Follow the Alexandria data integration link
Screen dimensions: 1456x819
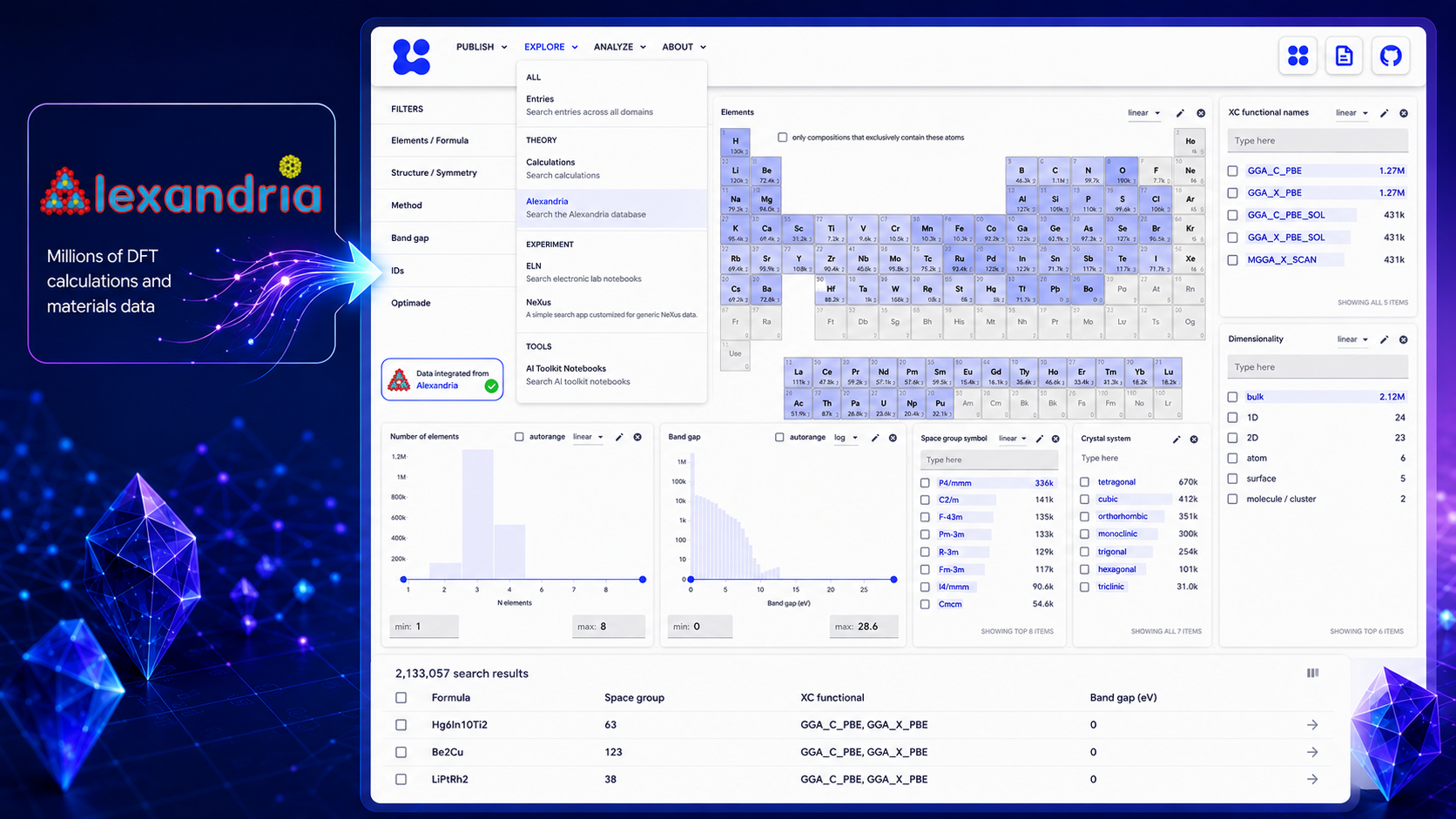pos(437,386)
